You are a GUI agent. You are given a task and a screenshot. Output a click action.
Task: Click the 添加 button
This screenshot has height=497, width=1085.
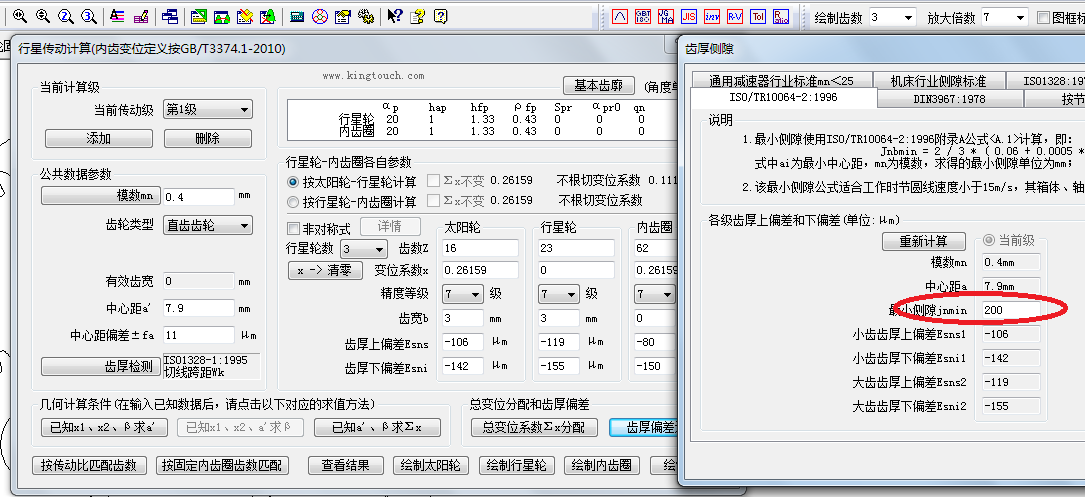(x=99, y=138)
